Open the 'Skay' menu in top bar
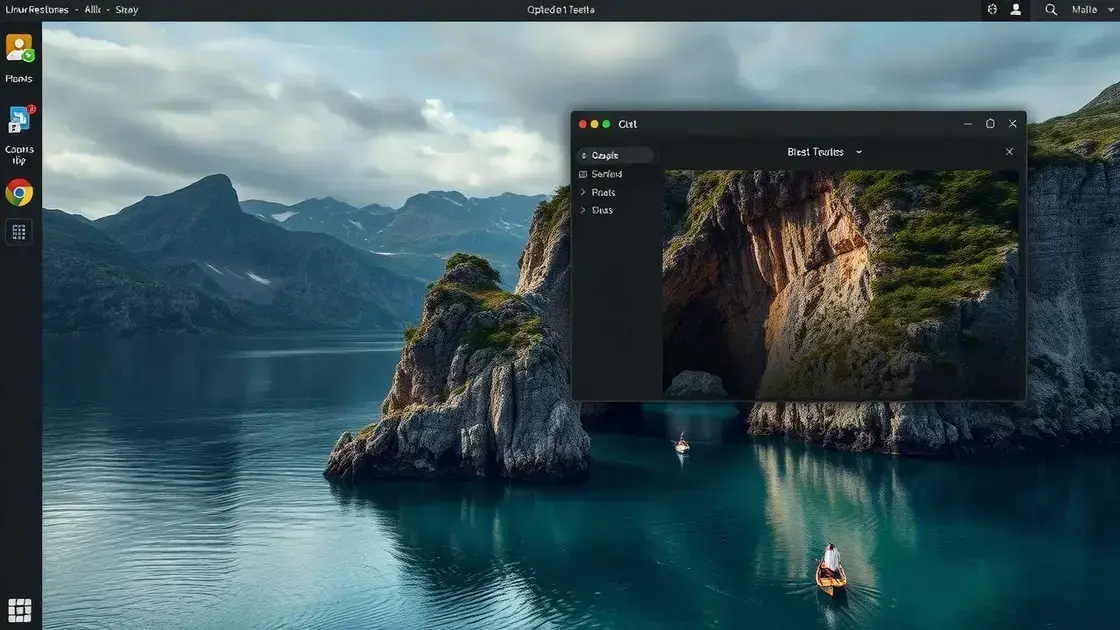 [x=126, y=10]
